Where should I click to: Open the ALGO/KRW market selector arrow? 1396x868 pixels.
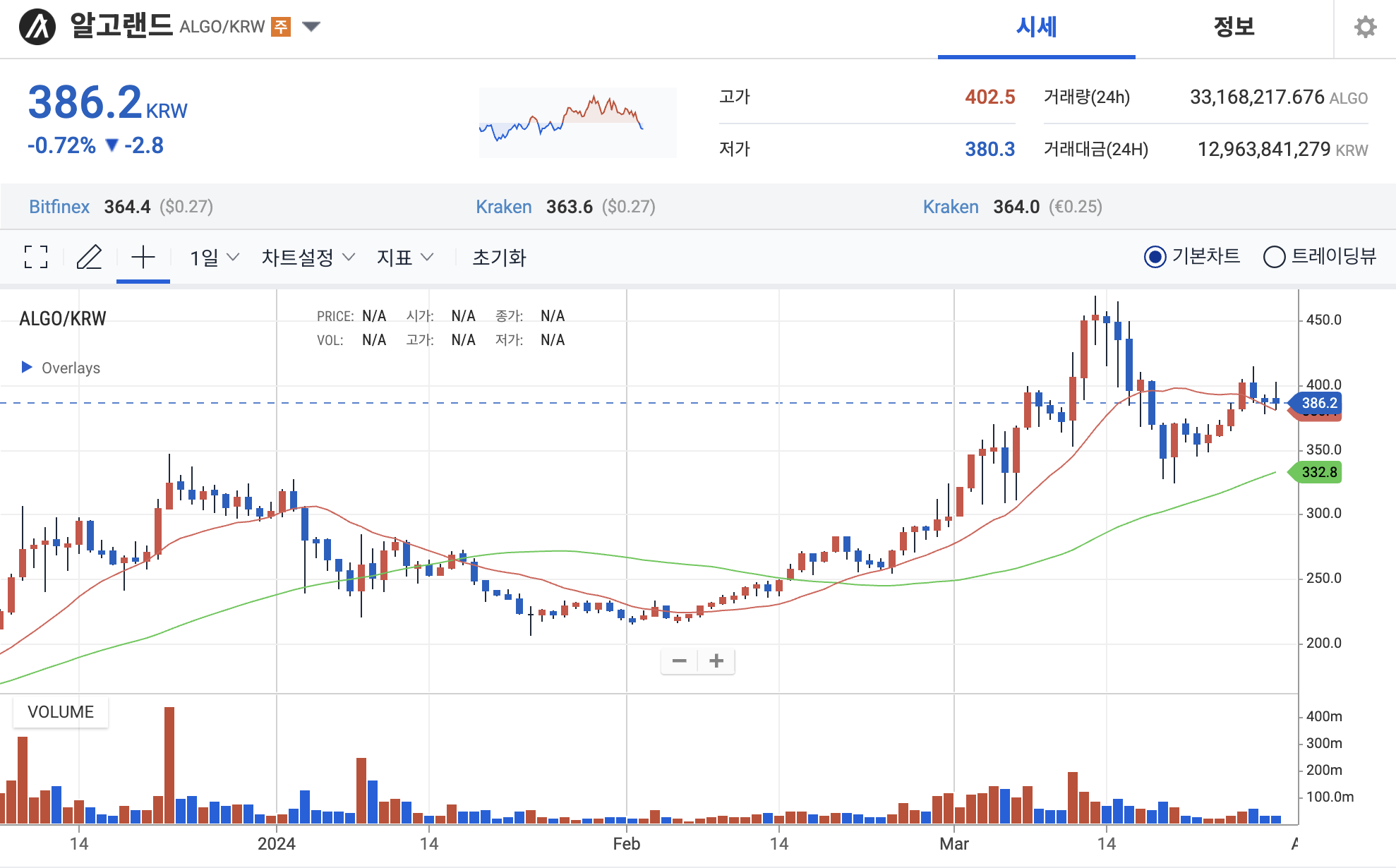point(311,27)
